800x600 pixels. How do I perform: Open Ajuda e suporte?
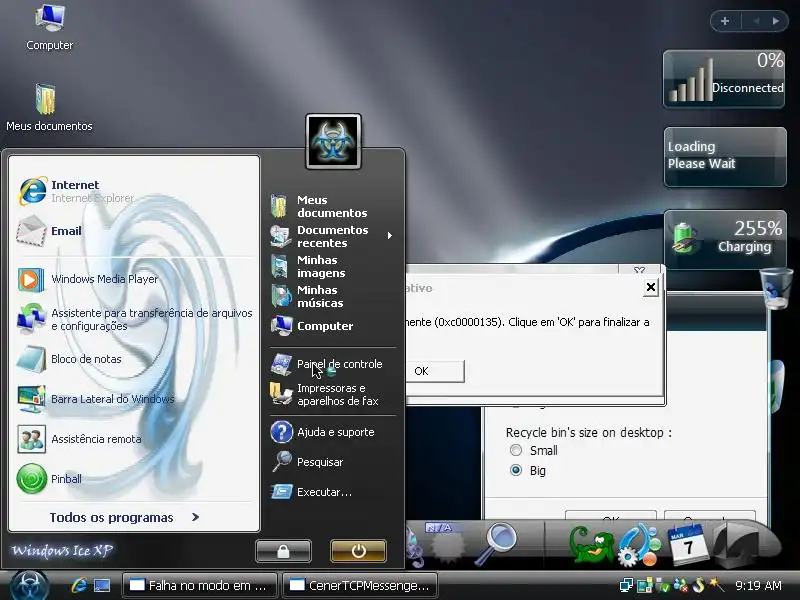pos(322,432)
